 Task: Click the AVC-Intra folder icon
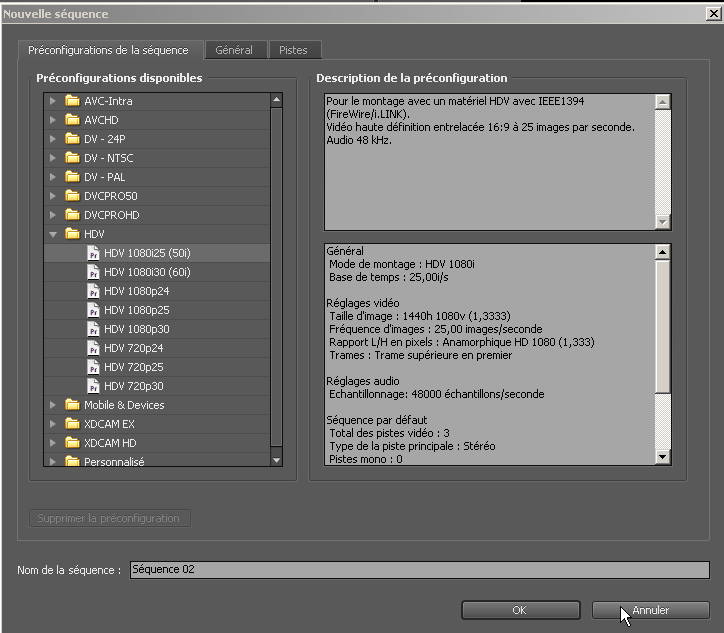pos(72,101)
